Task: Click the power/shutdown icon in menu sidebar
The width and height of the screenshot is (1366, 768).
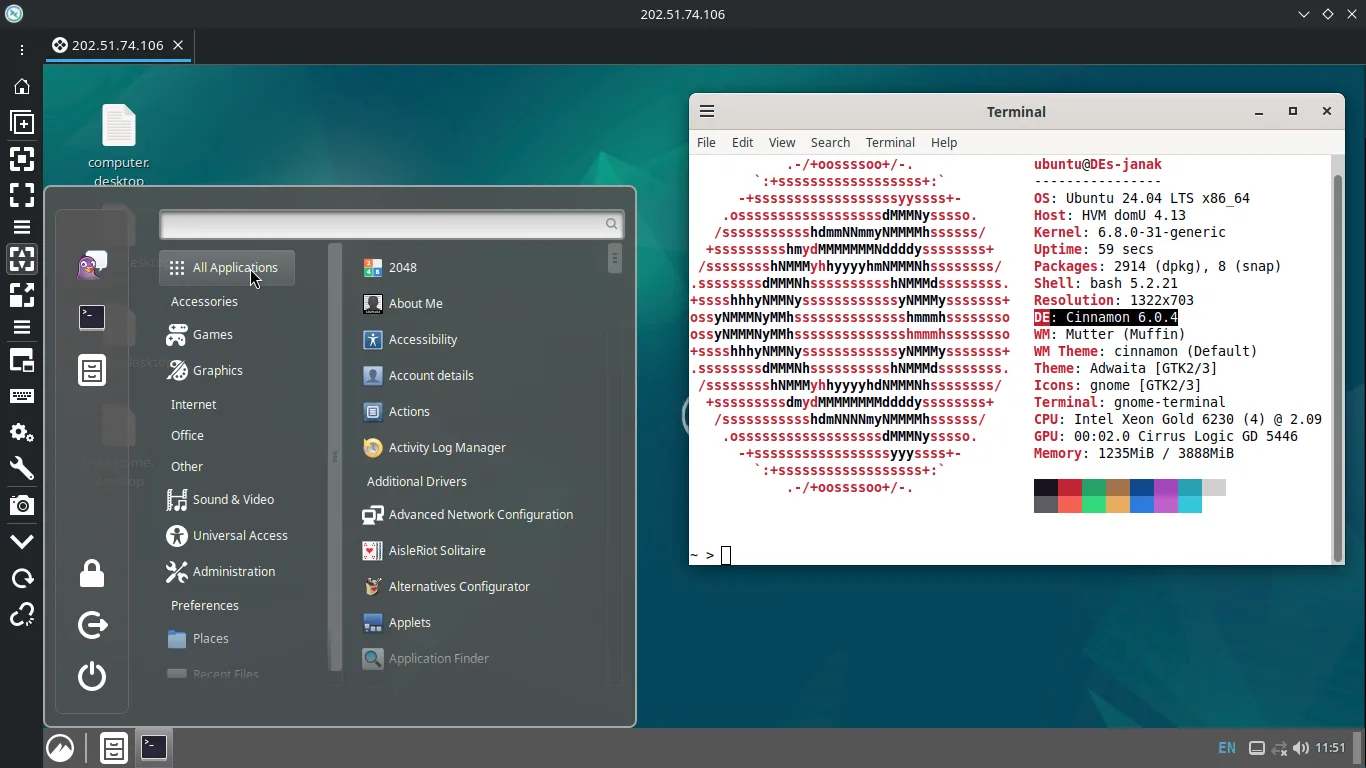Action: (92, 677)
